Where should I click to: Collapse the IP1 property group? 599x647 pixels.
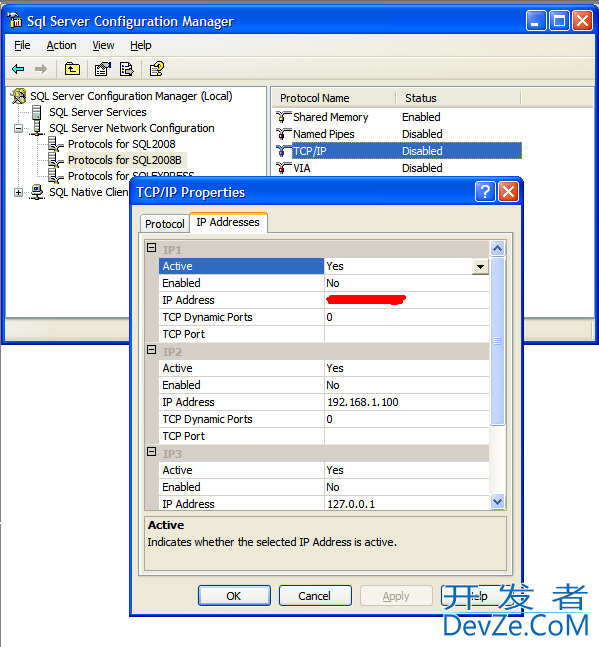pyautogui.click(x=151, y=248)
